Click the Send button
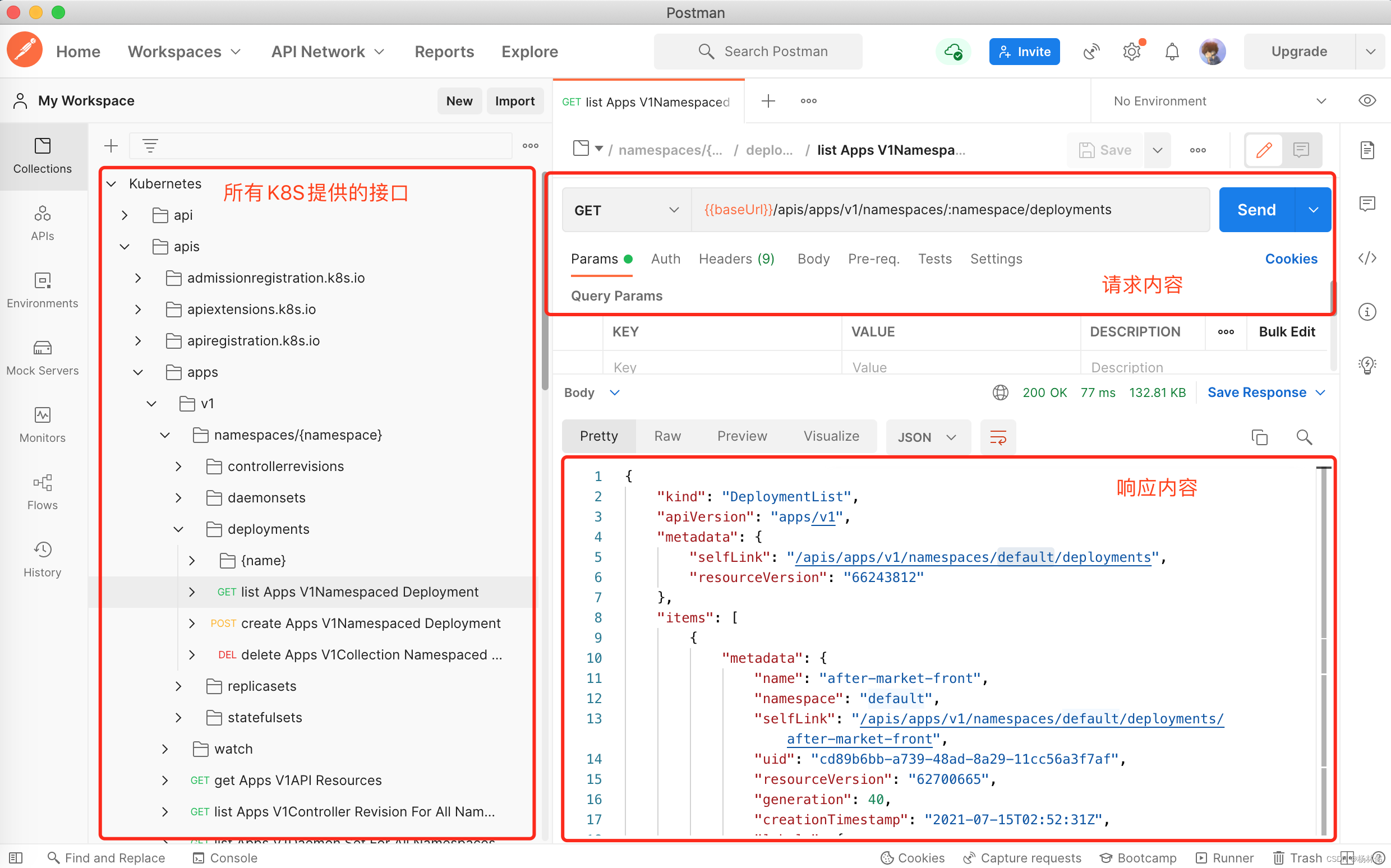Image resolution: width=1391 pixels, height=868 pixels. [1256, 210]
